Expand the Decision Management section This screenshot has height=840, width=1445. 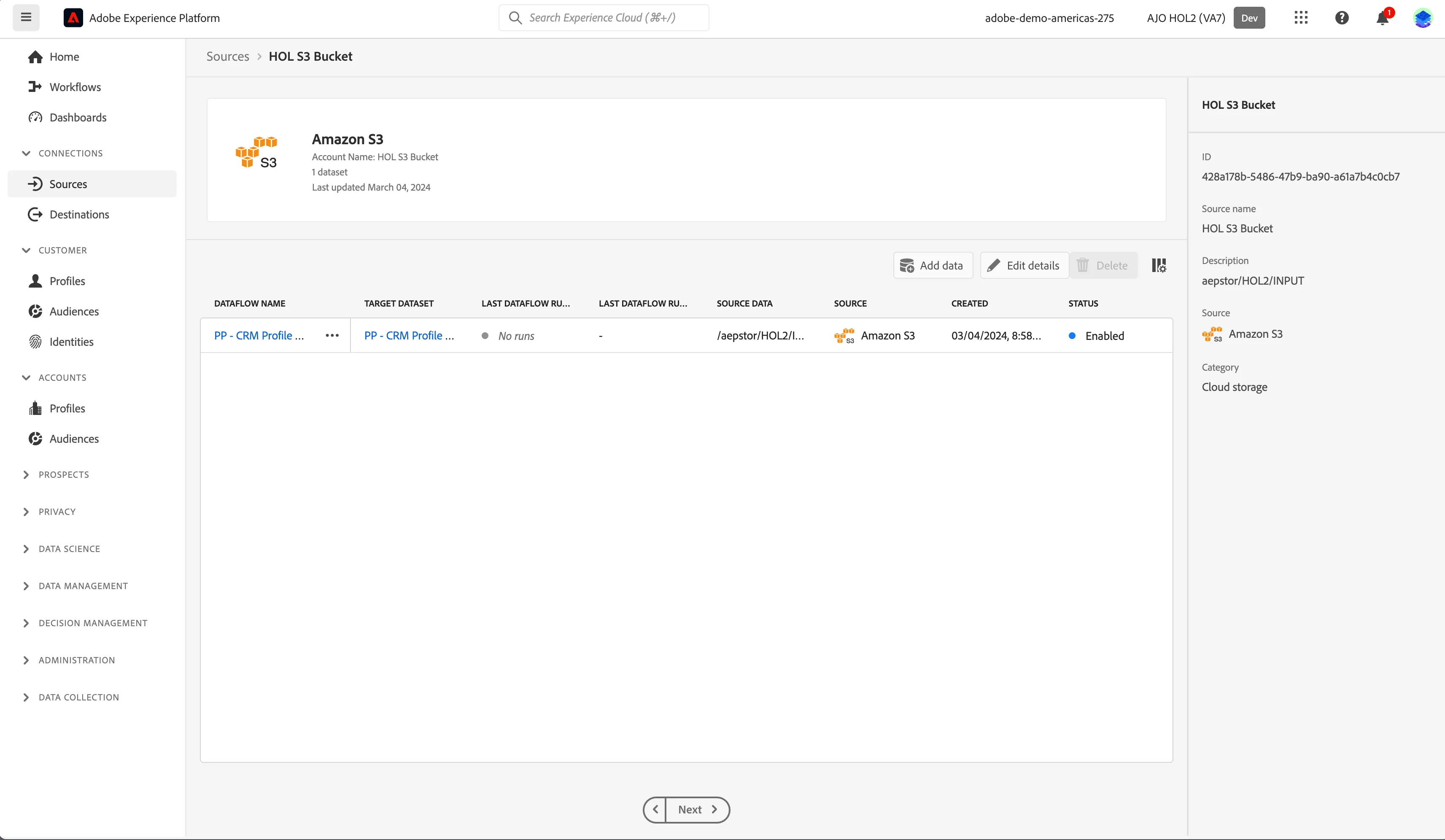(x=84, y=623)
